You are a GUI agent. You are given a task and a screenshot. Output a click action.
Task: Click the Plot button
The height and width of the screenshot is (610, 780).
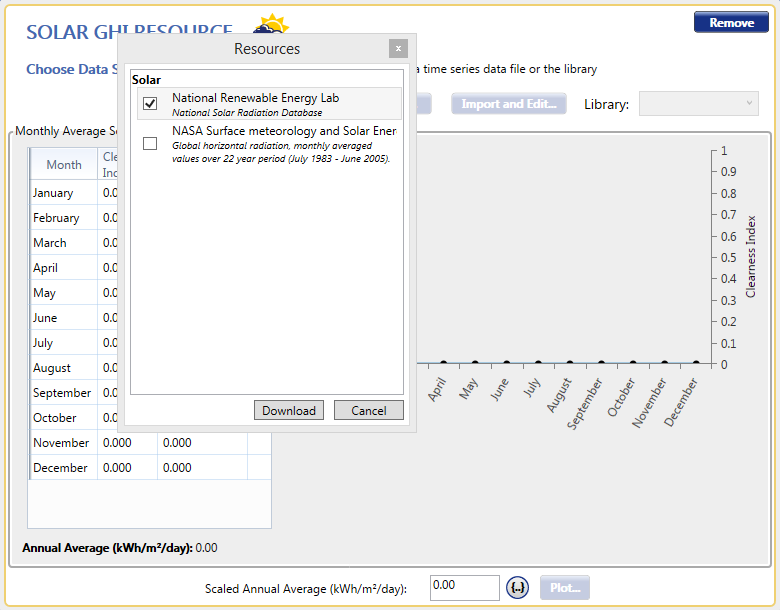click(x=565, y=588)
